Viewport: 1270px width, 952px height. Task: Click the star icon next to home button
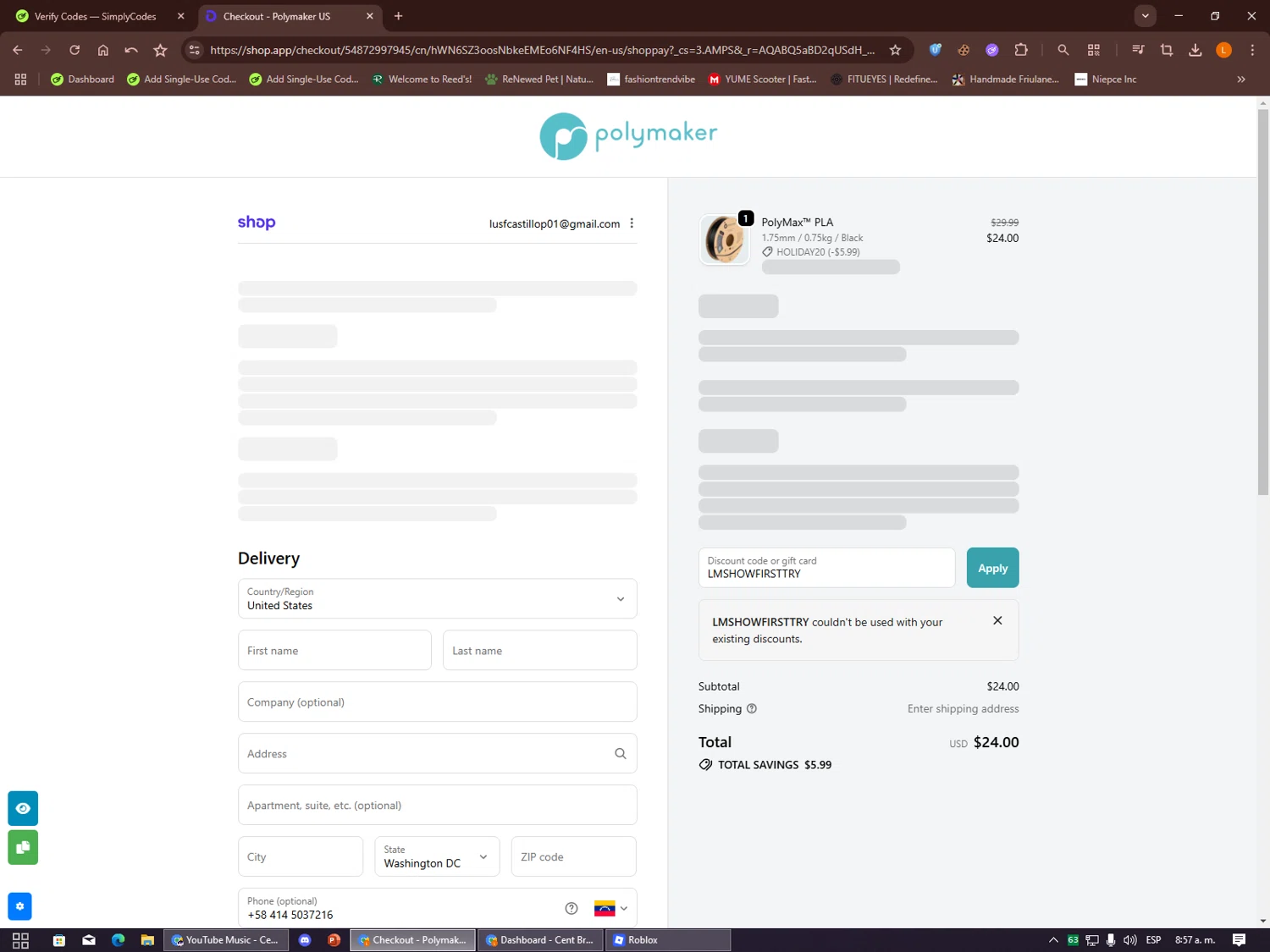click(x=160, y=50)
